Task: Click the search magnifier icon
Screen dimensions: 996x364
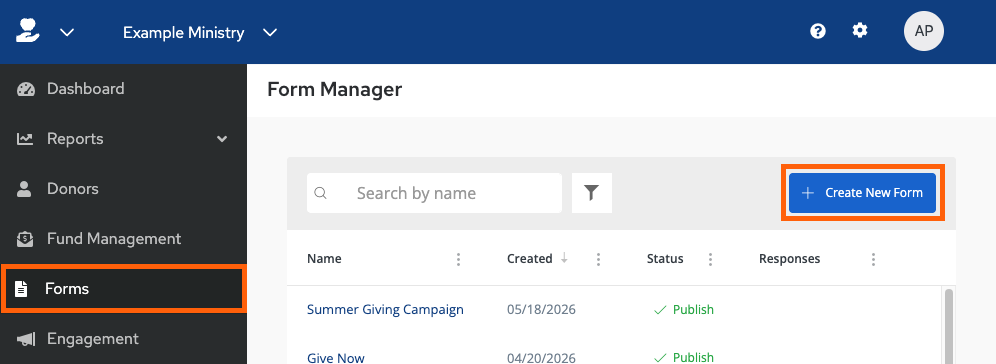Action: (321, 193)
